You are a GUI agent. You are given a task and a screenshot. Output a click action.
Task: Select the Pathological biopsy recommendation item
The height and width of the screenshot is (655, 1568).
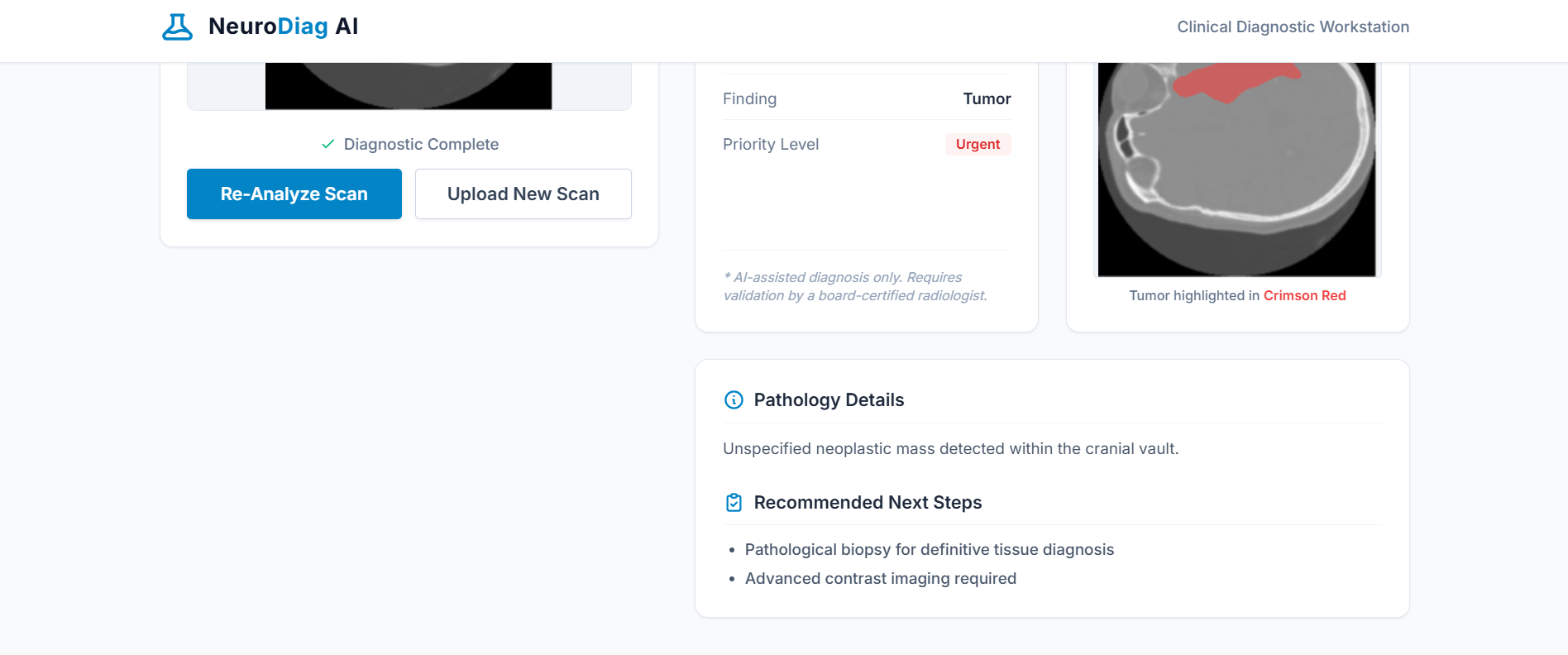(929, 550)
